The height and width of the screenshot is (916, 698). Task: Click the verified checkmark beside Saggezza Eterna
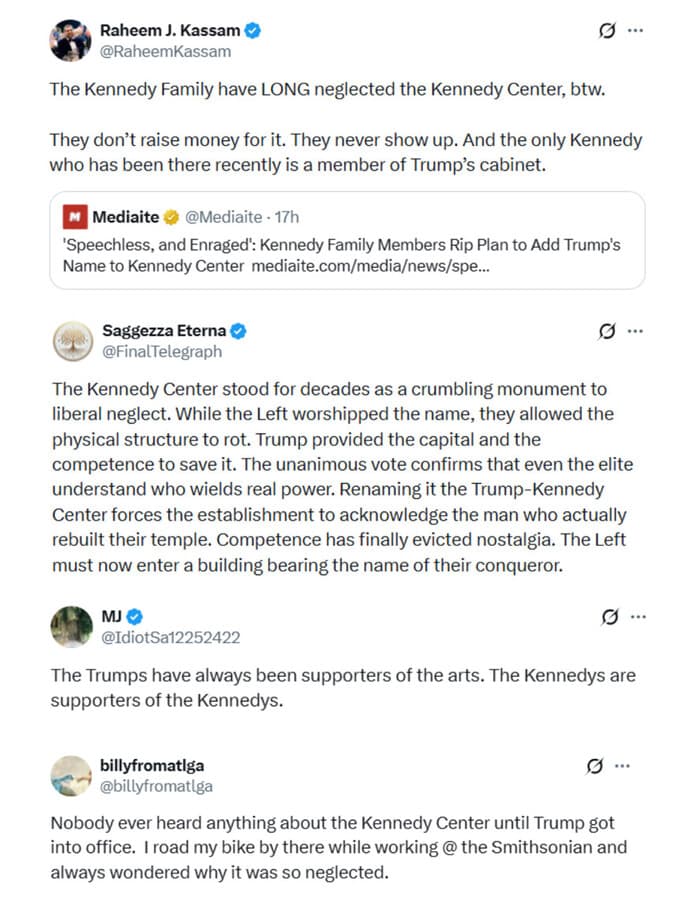[x=239, y=332]
